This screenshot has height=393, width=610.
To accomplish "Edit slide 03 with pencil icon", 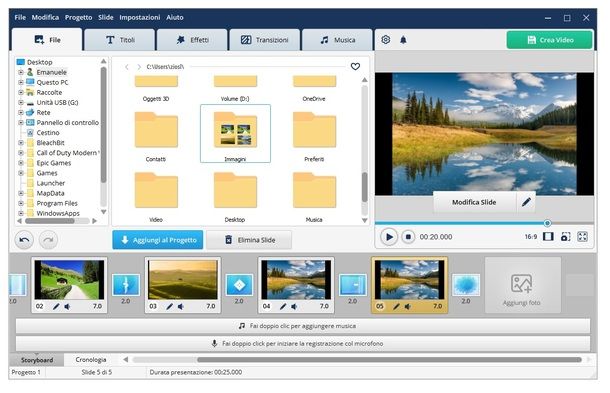I will (x=169, y=307).
